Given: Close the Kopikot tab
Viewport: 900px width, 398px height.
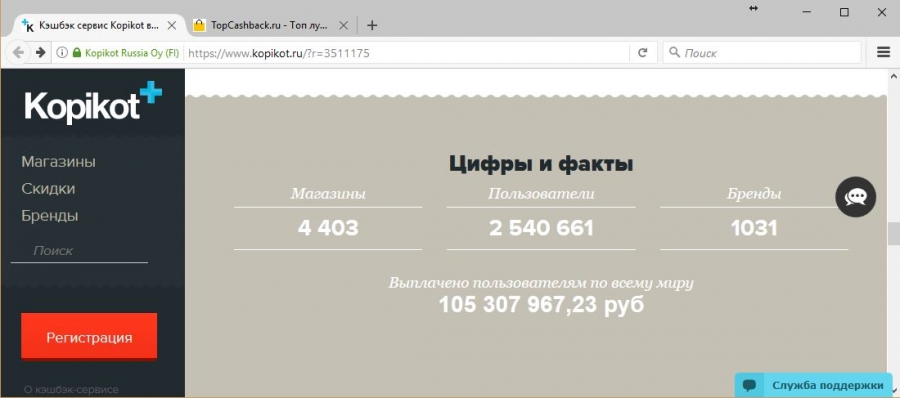Looking at the screenshot, I should click(x=171, y=25).
